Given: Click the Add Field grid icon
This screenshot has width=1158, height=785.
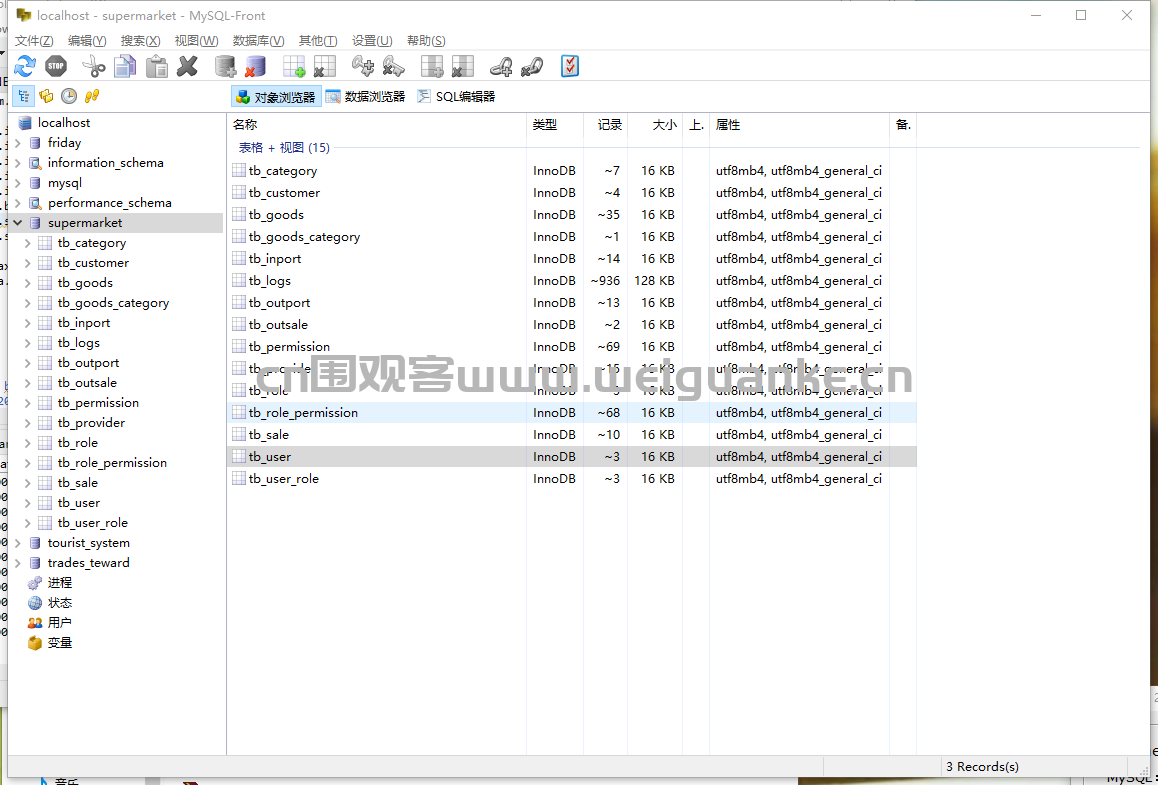Looking at the screenshot, I should [x=432, y=66].
